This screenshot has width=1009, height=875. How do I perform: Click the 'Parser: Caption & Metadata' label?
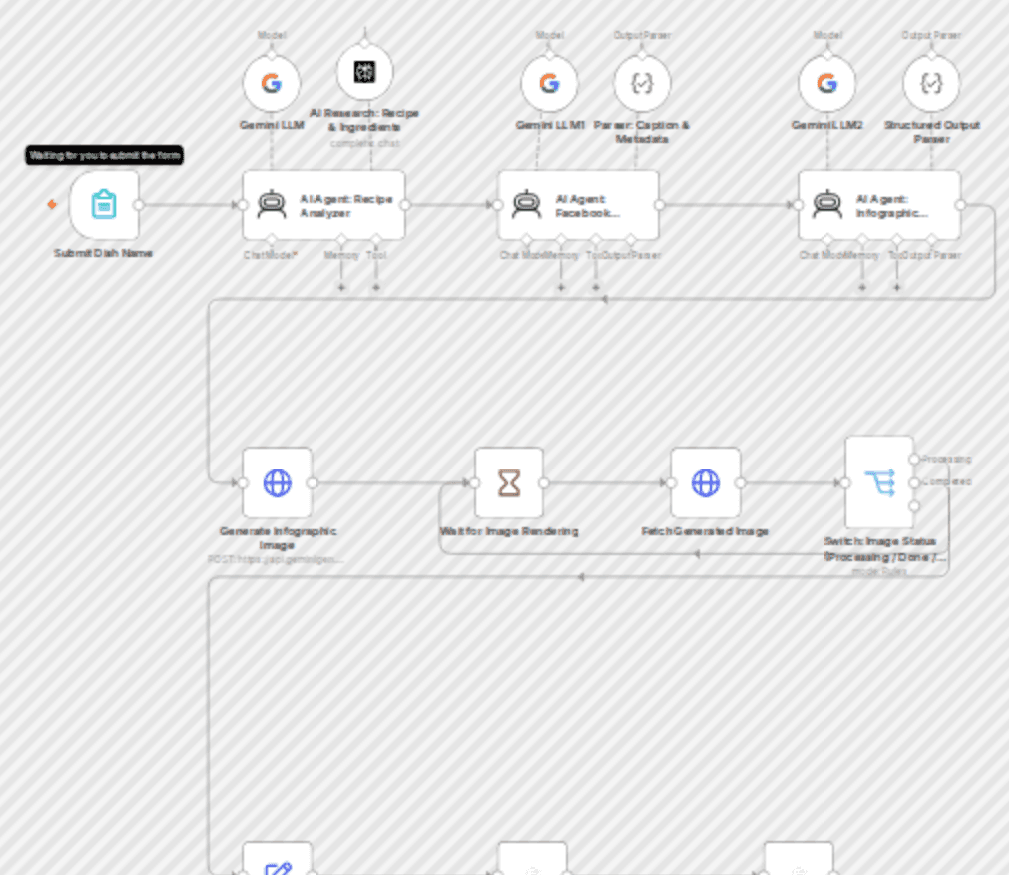642,132
